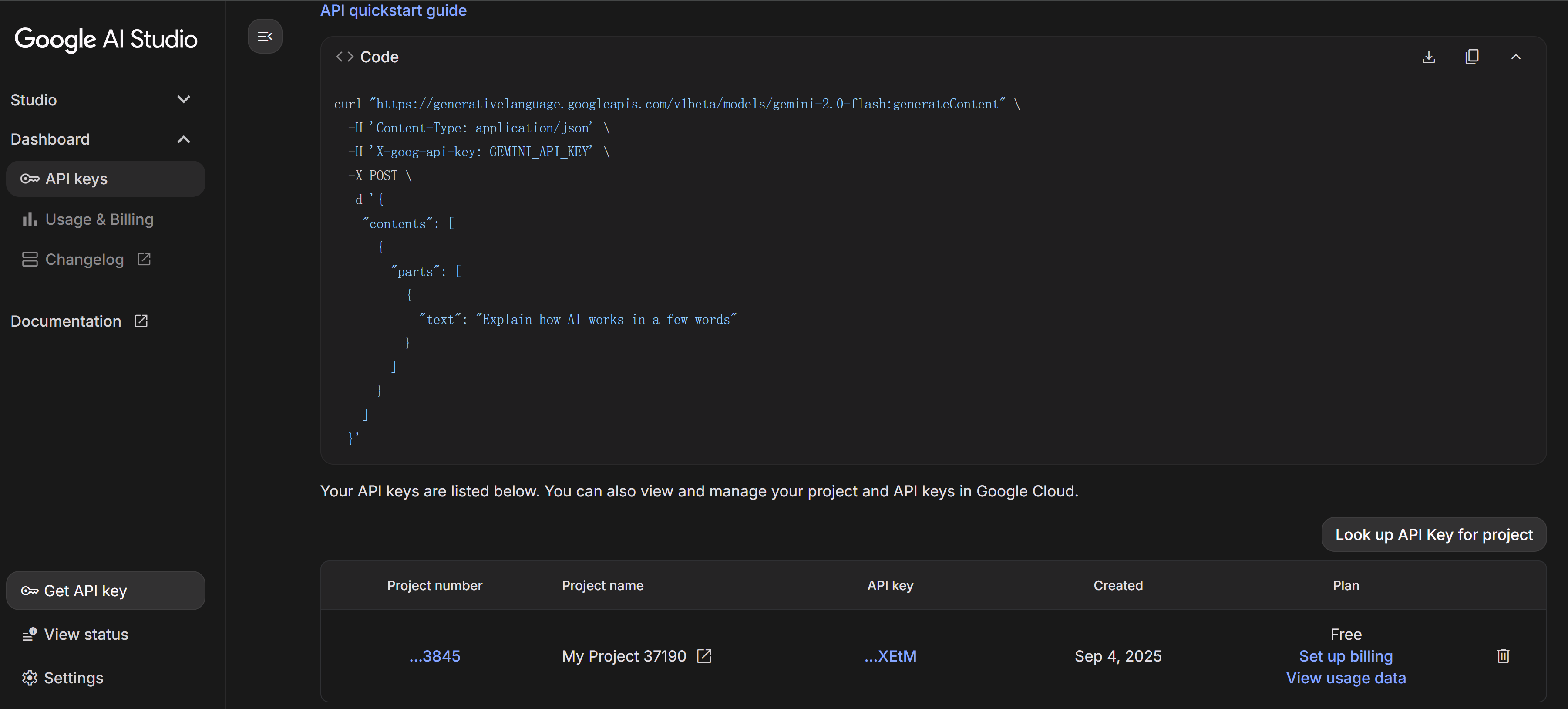The width and height of the screenshot is (1568, 709).
Task: Click the Google AI Studio logo
Action: pyautogui.click(x=106, y=40)
